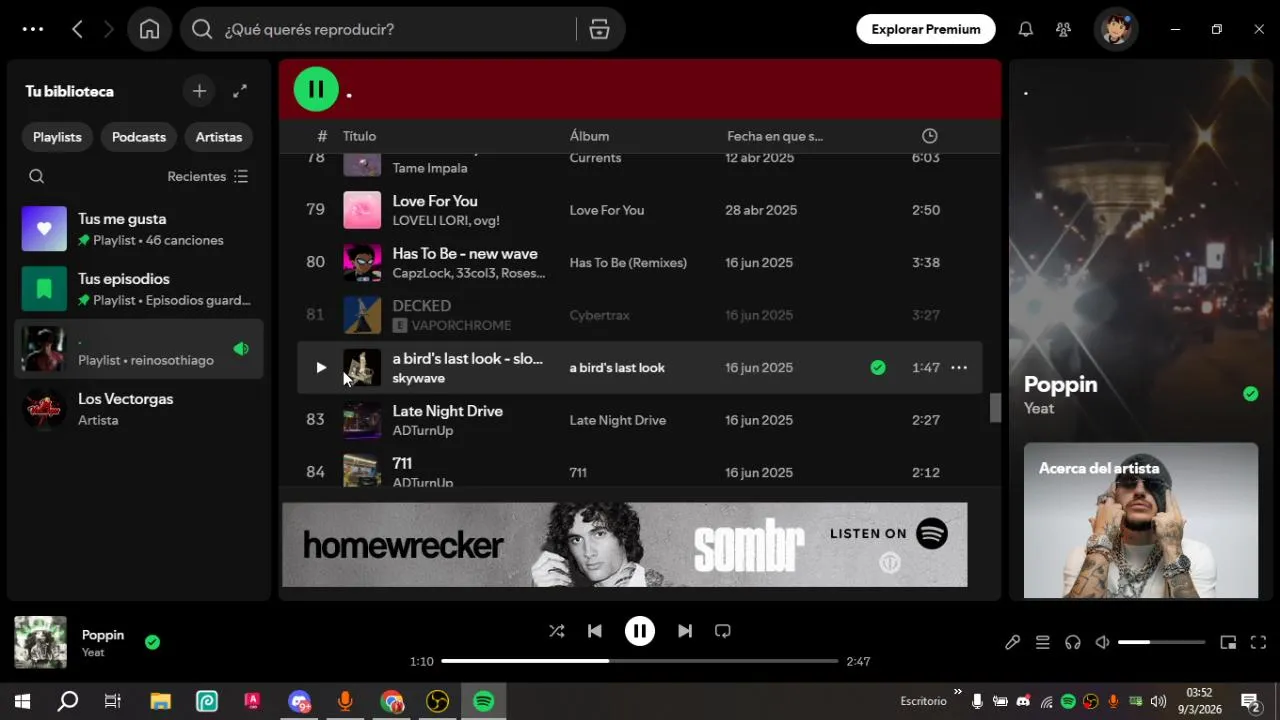Click the Explorar Premium button
1280x720 pixels.
925,29
